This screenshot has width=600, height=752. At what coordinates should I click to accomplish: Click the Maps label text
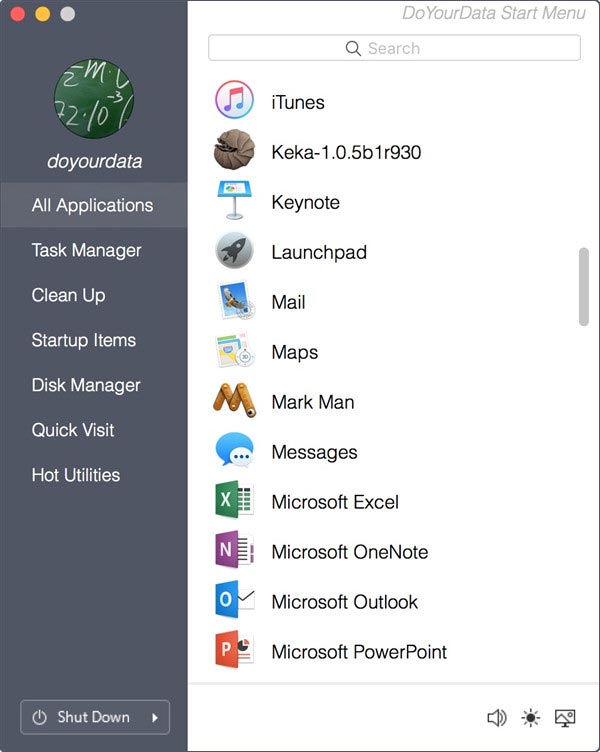tap(294, 352)
